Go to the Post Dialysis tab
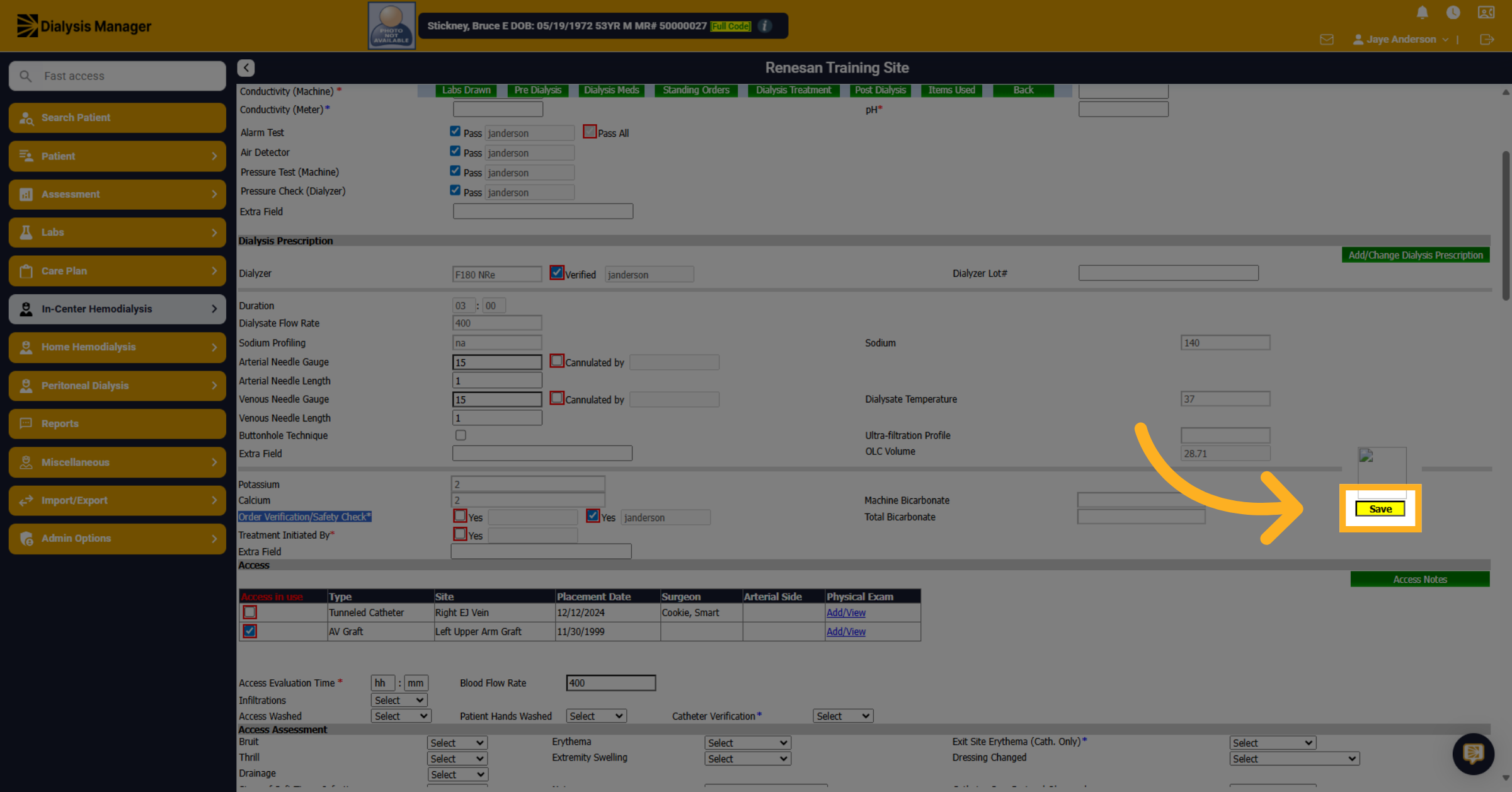 tap(880, 90)
